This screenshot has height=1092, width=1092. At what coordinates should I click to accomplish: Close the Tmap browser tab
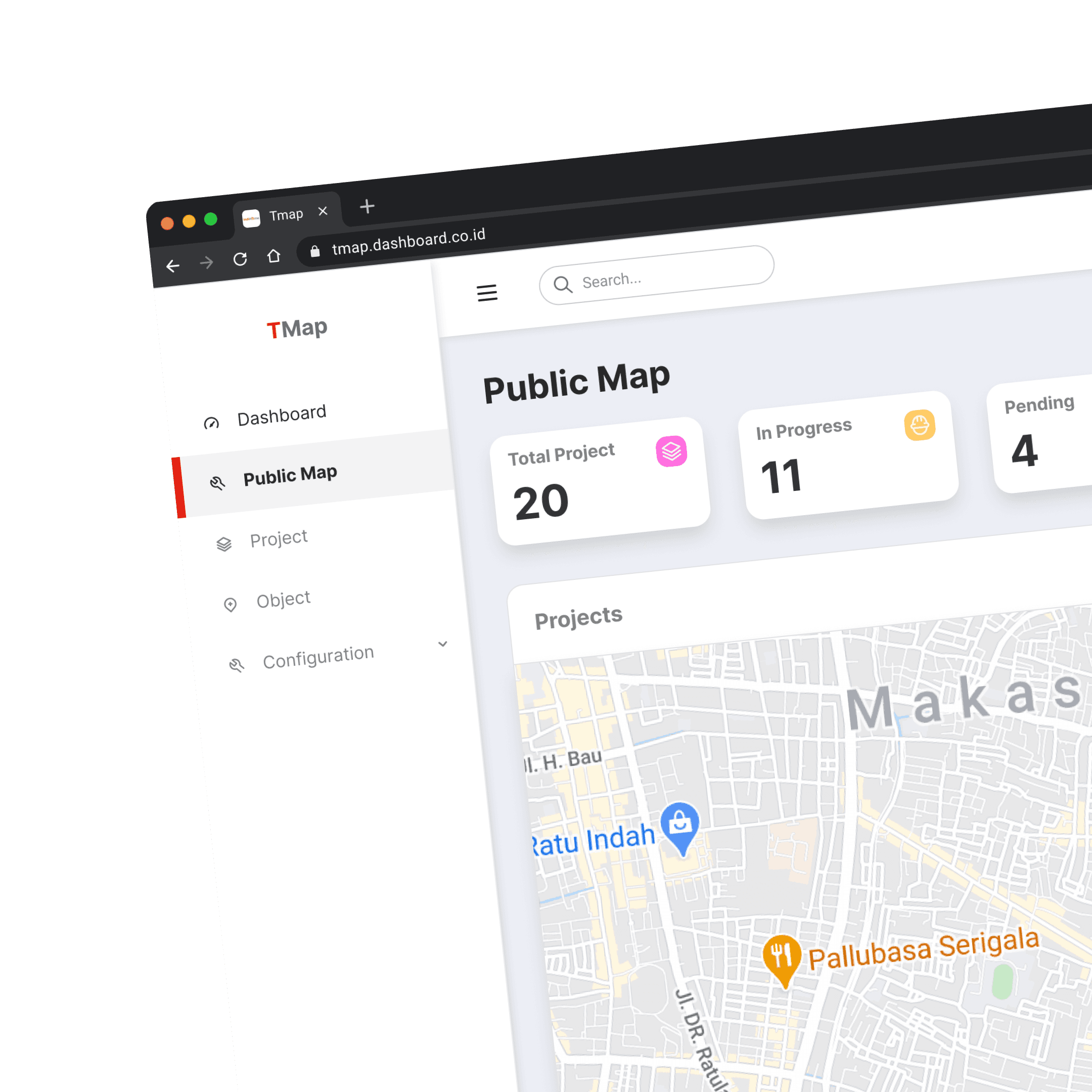coord(323,211)
